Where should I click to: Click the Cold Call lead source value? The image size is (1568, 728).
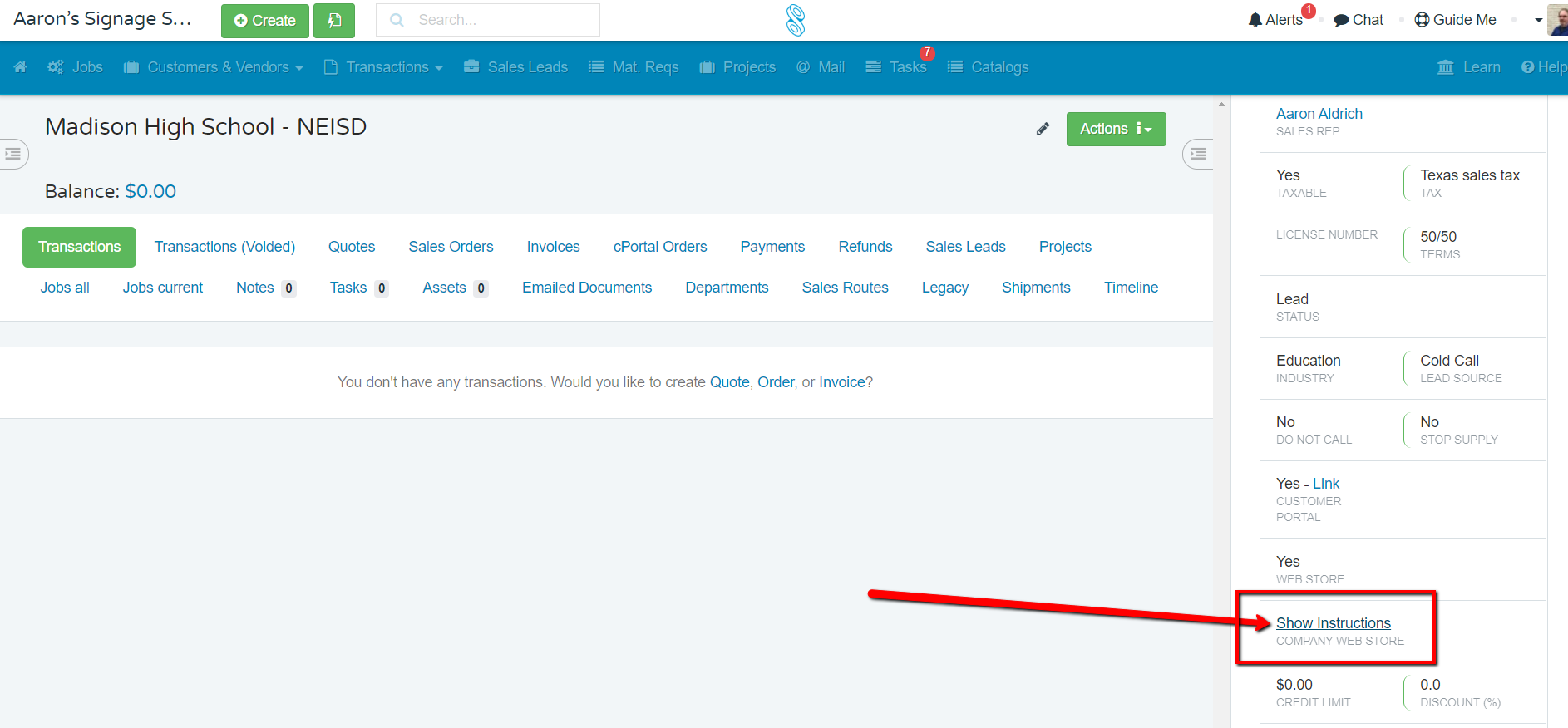1449,361
